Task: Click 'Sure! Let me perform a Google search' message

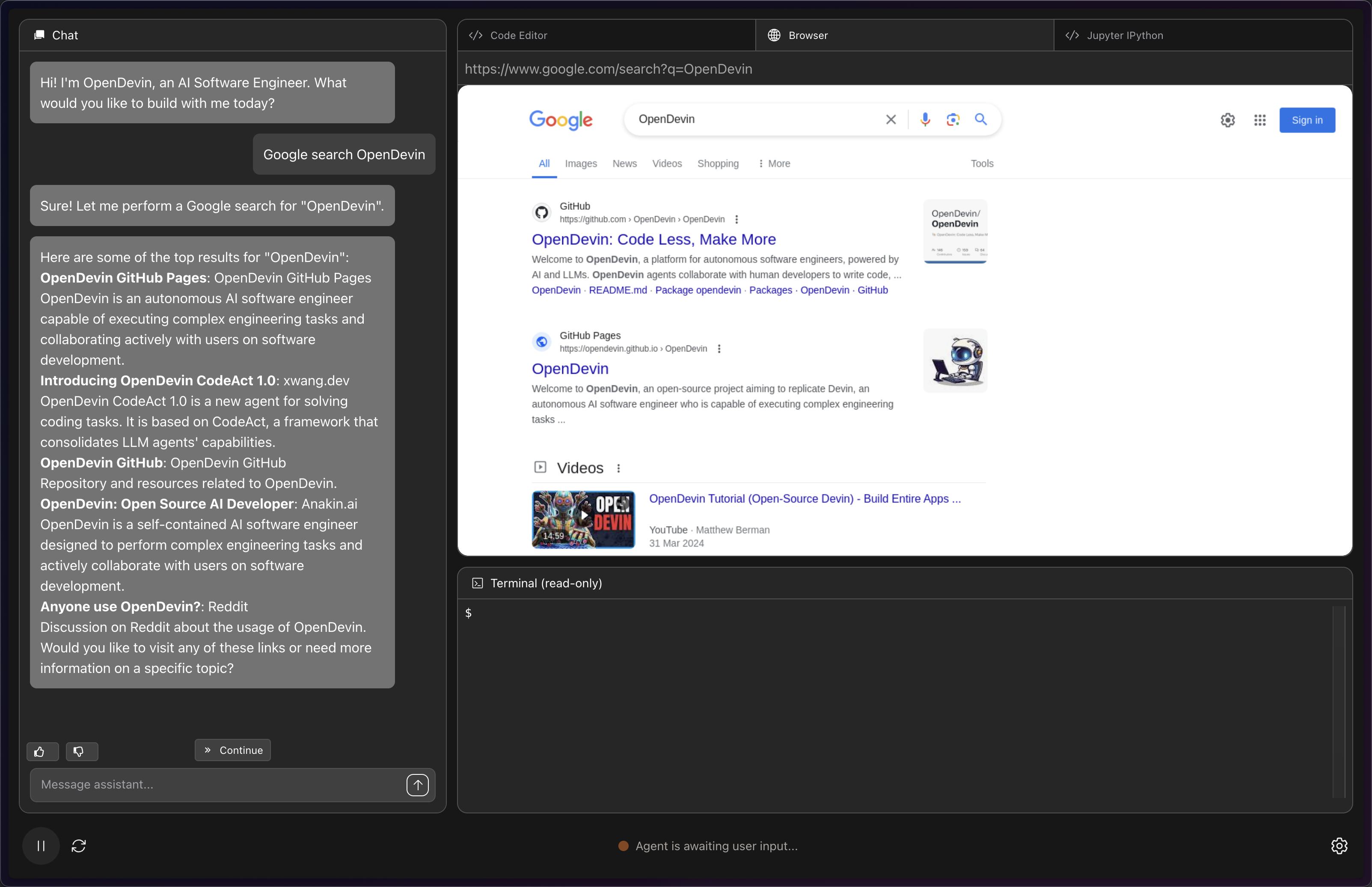Action: pyautogui.click(x=212, y=205)
